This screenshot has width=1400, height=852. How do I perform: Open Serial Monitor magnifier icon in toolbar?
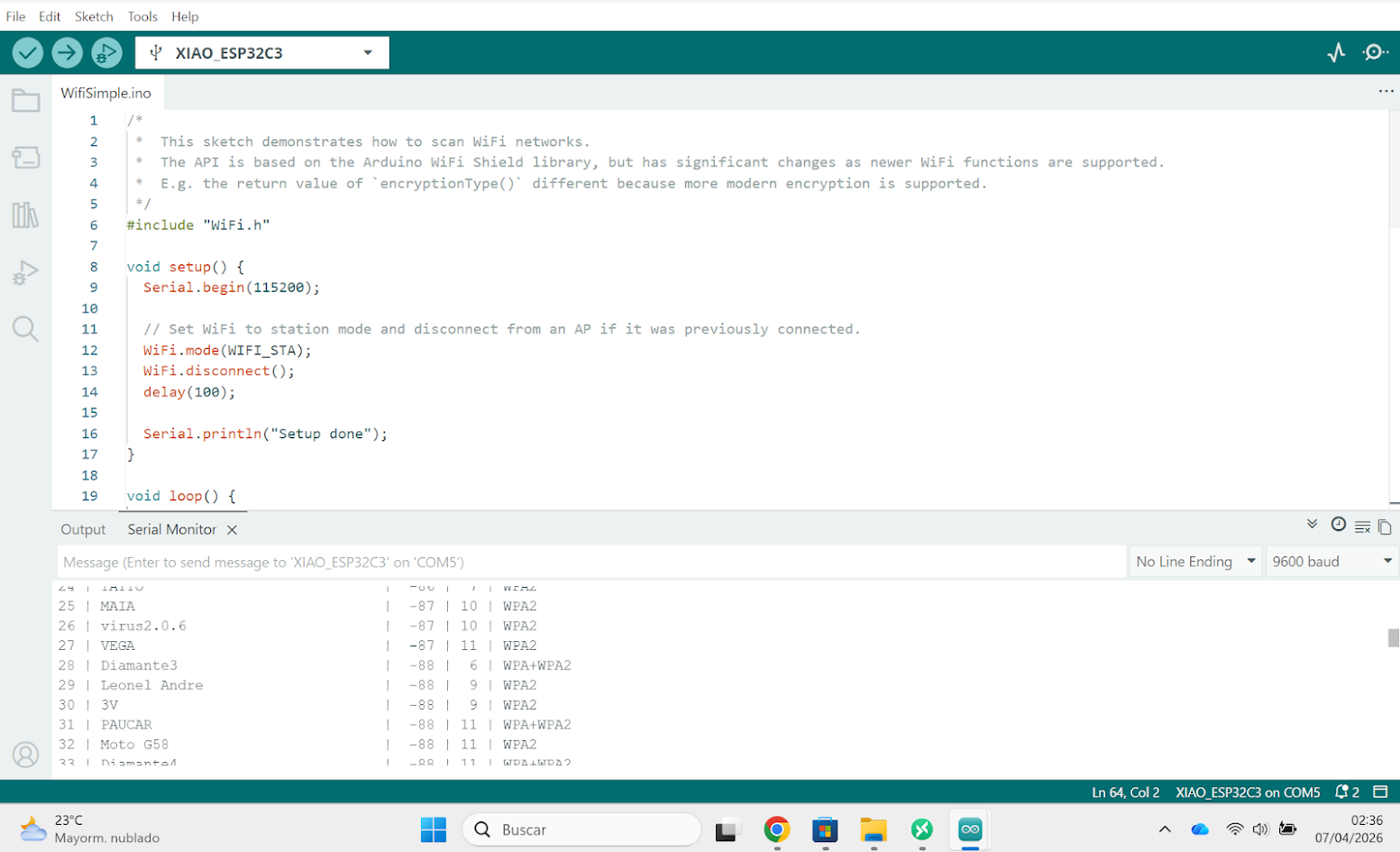tap(1376, 53)
